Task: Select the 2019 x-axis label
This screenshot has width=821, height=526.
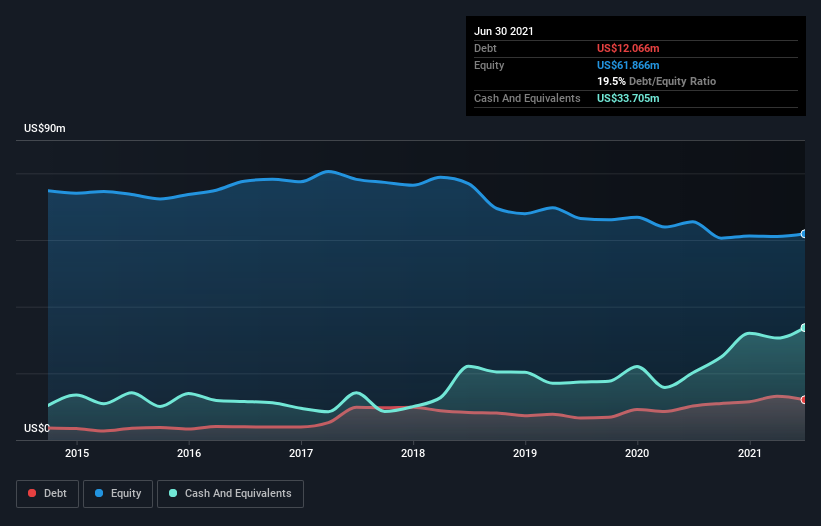Action: [525, 453]
